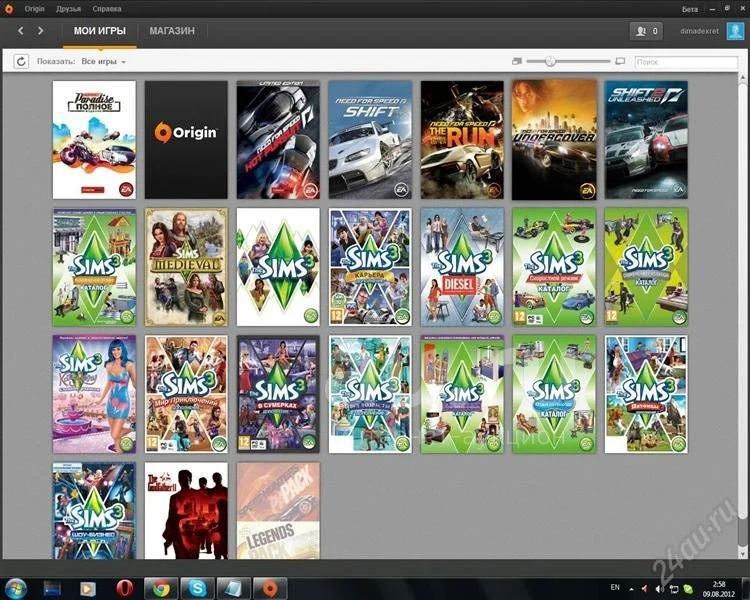Click the Origin taskbar button
This screenshot has width=750, height=600.
(x=270, y=588)
